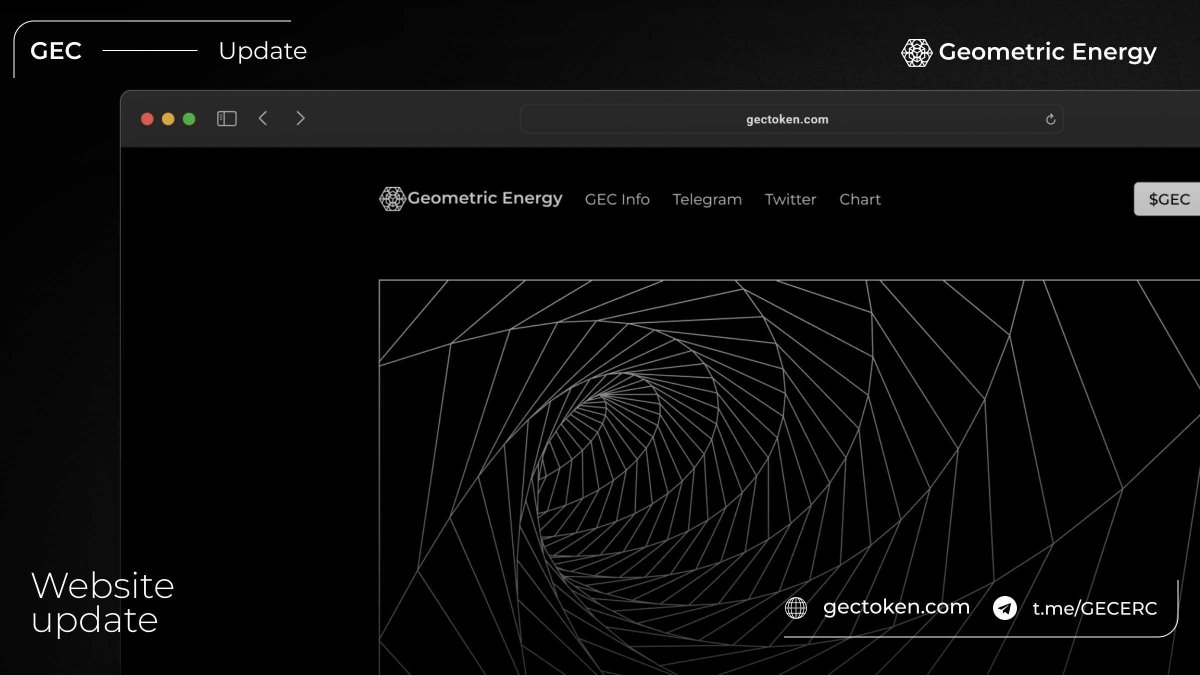The image size is (1200, 675).
Task: Go forward with the right chevron
Action: (x=300, y=118)
